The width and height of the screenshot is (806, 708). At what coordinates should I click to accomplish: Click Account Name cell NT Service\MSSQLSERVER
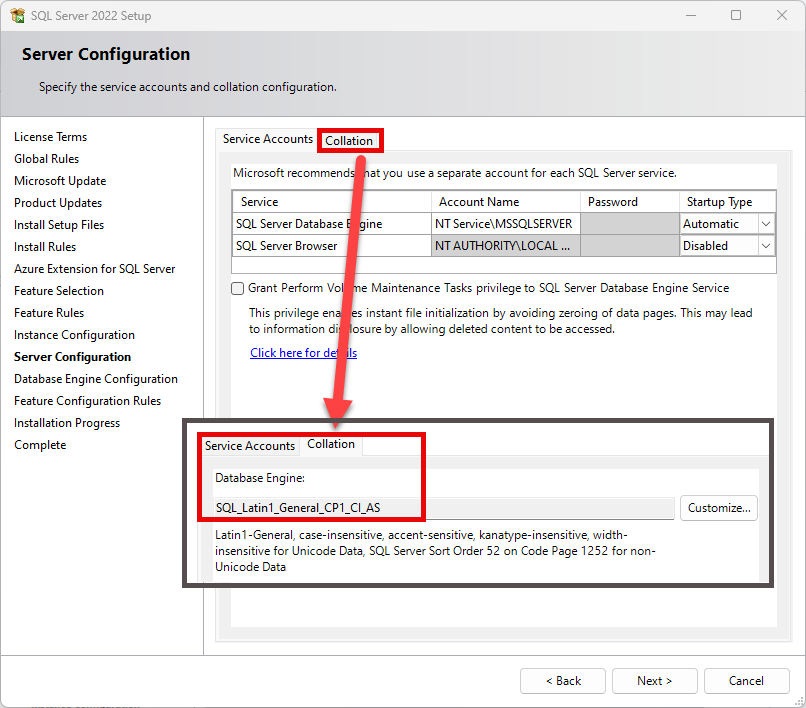[x=506, y=224]
